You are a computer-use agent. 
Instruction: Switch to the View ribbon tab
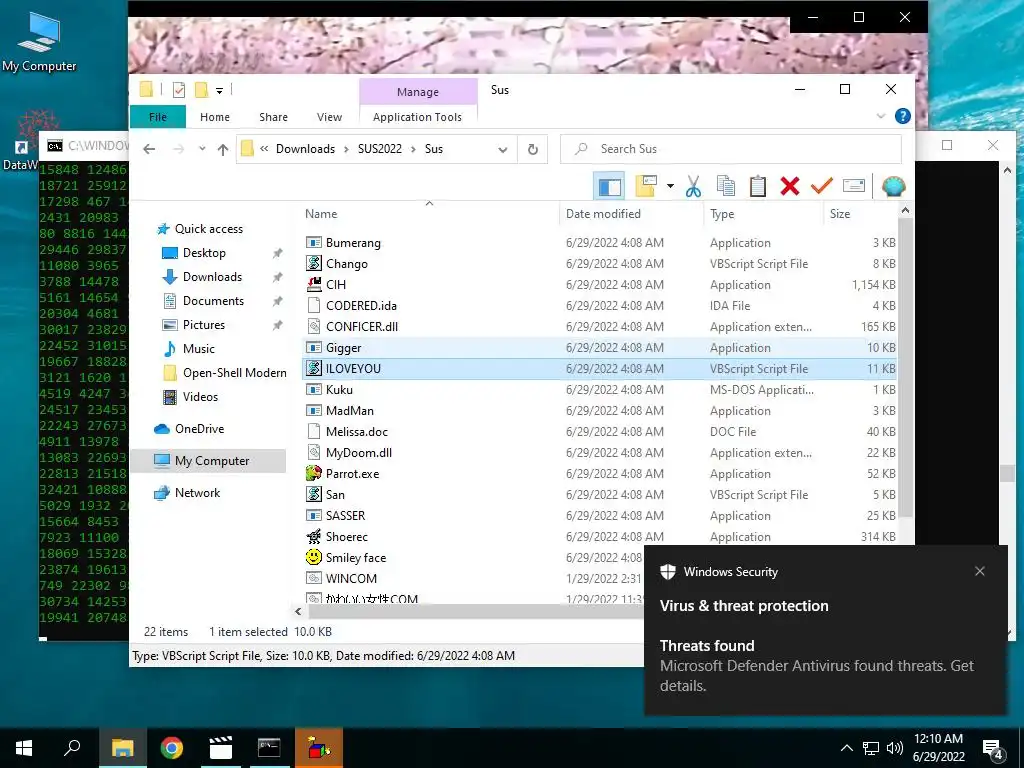329,117
